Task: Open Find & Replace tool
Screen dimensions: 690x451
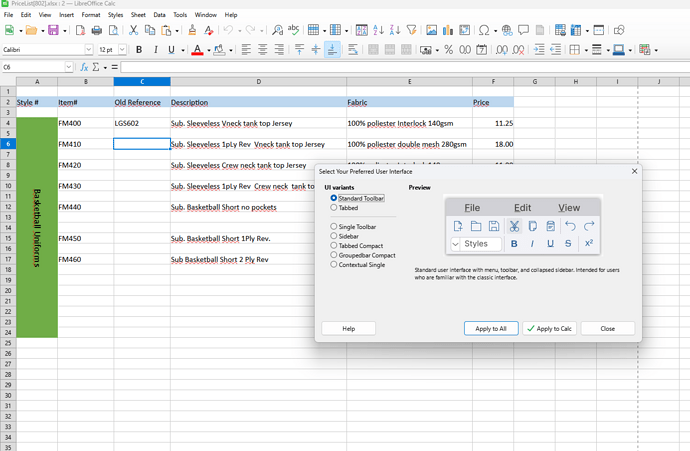Action: tap(276, 31)
